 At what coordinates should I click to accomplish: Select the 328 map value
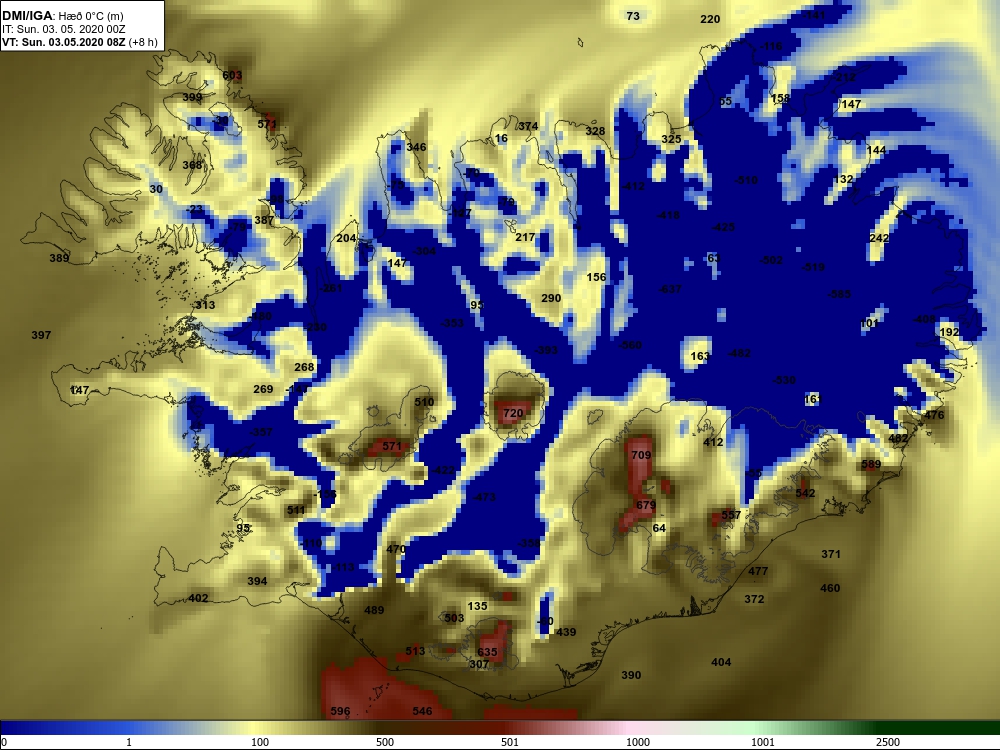595,131
